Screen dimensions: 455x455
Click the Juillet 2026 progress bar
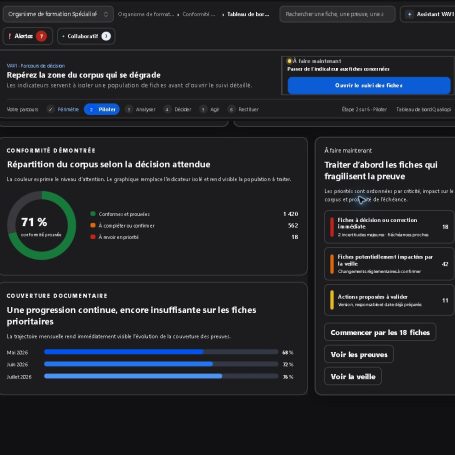[x=161, y=376]
